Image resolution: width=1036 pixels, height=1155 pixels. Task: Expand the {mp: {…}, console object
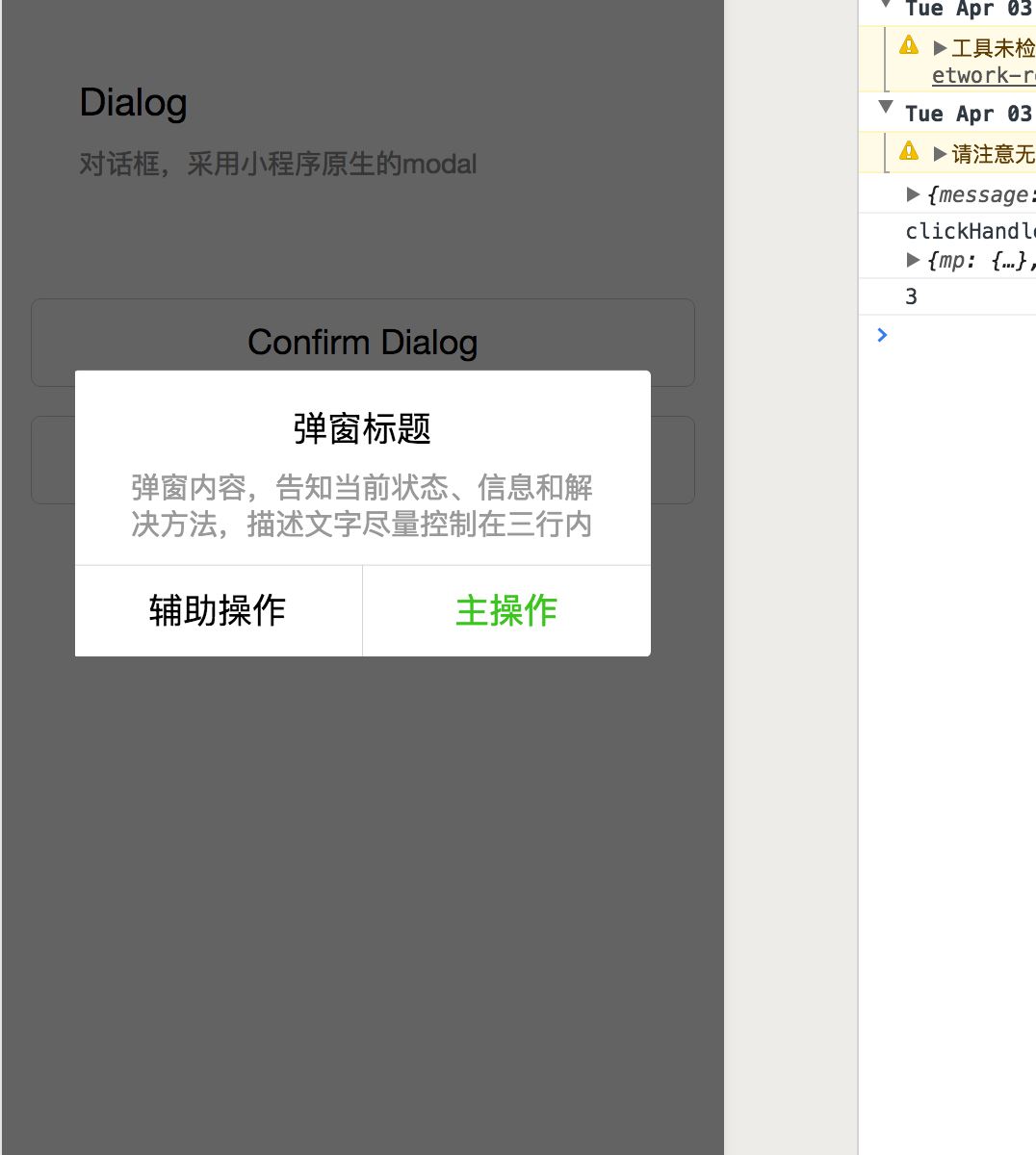coord(913,260)
